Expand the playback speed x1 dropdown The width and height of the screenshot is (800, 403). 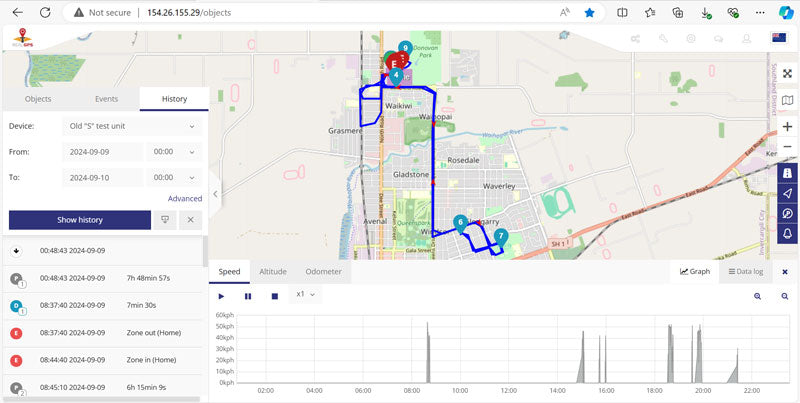(x=306, y=295)
